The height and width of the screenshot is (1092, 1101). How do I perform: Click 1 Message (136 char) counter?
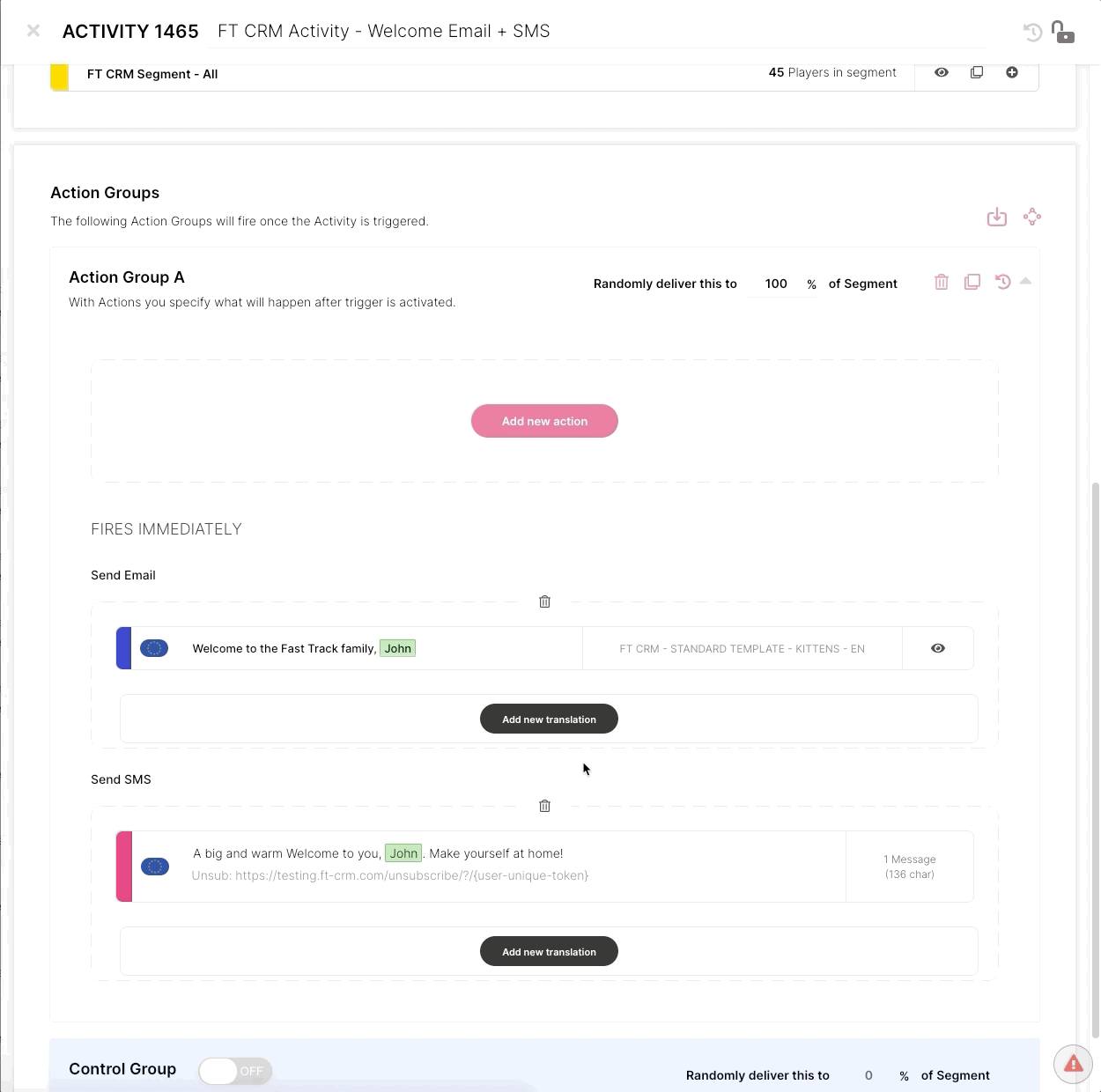pyautogui.click(x=910, y=867)
